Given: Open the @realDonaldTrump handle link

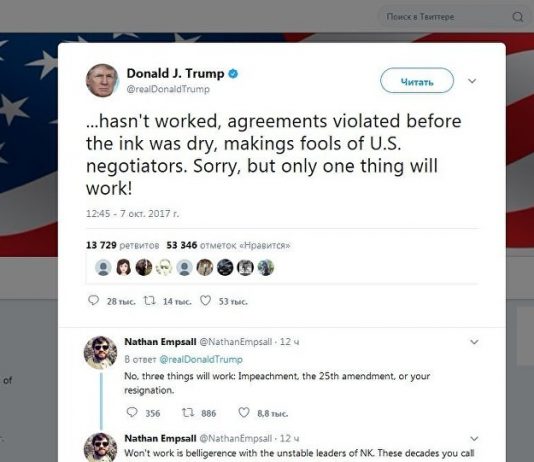Looking at the screenshot, I should point(168,89).
